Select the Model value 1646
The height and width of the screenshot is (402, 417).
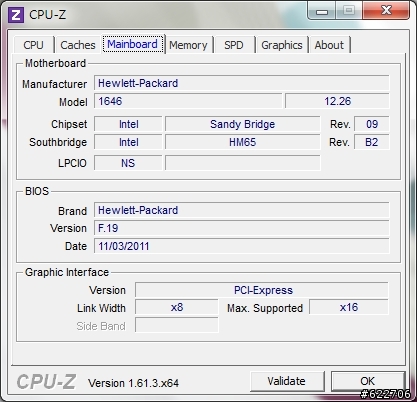188,101
